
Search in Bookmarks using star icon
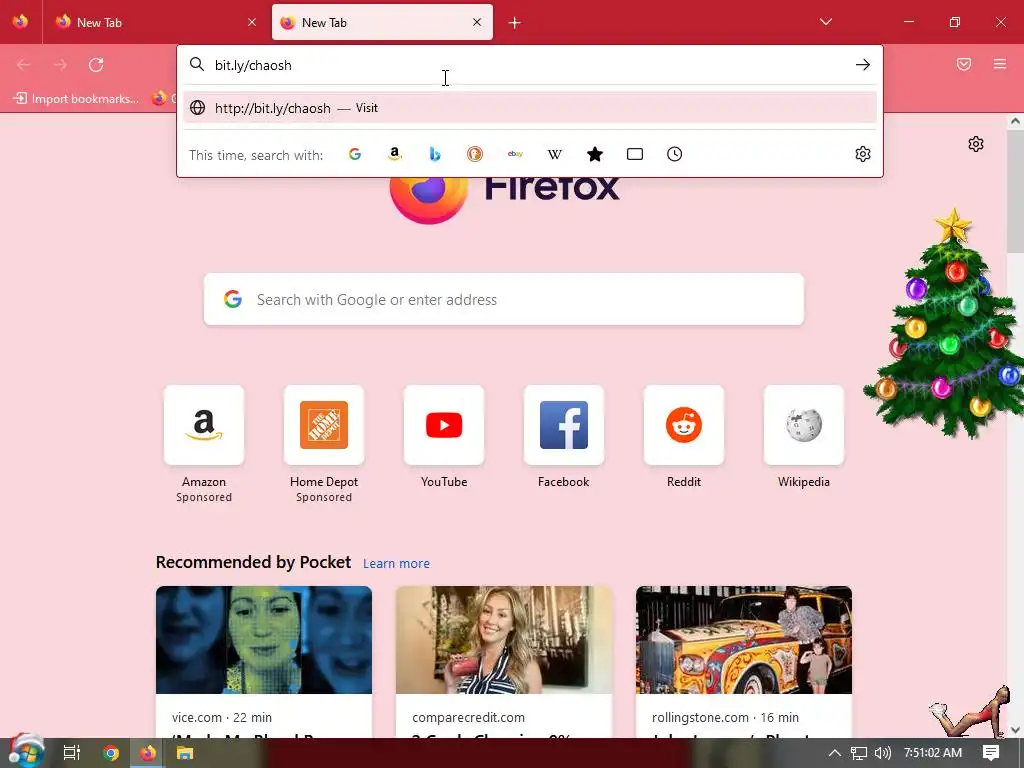[595, 154]
